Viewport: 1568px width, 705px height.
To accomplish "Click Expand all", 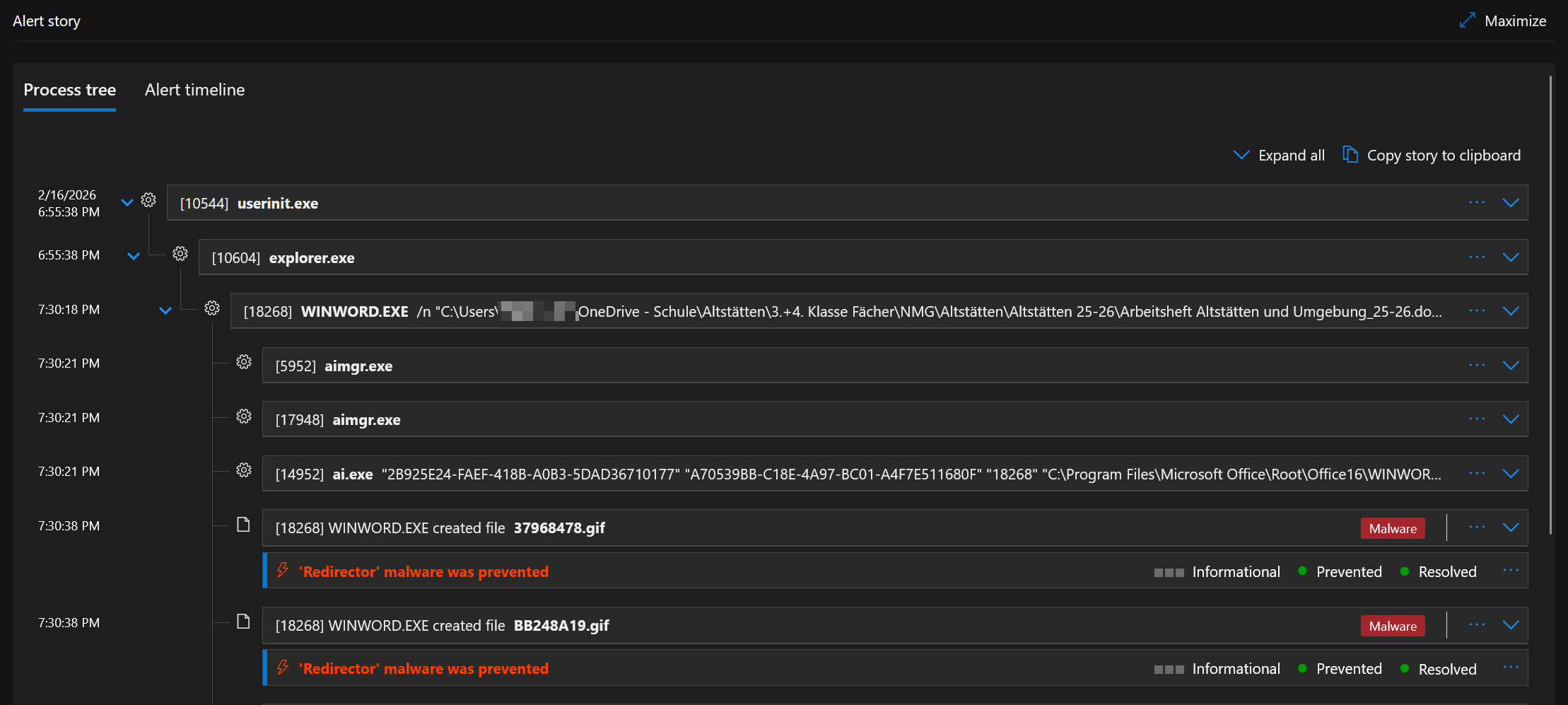I will [1280, 156].
